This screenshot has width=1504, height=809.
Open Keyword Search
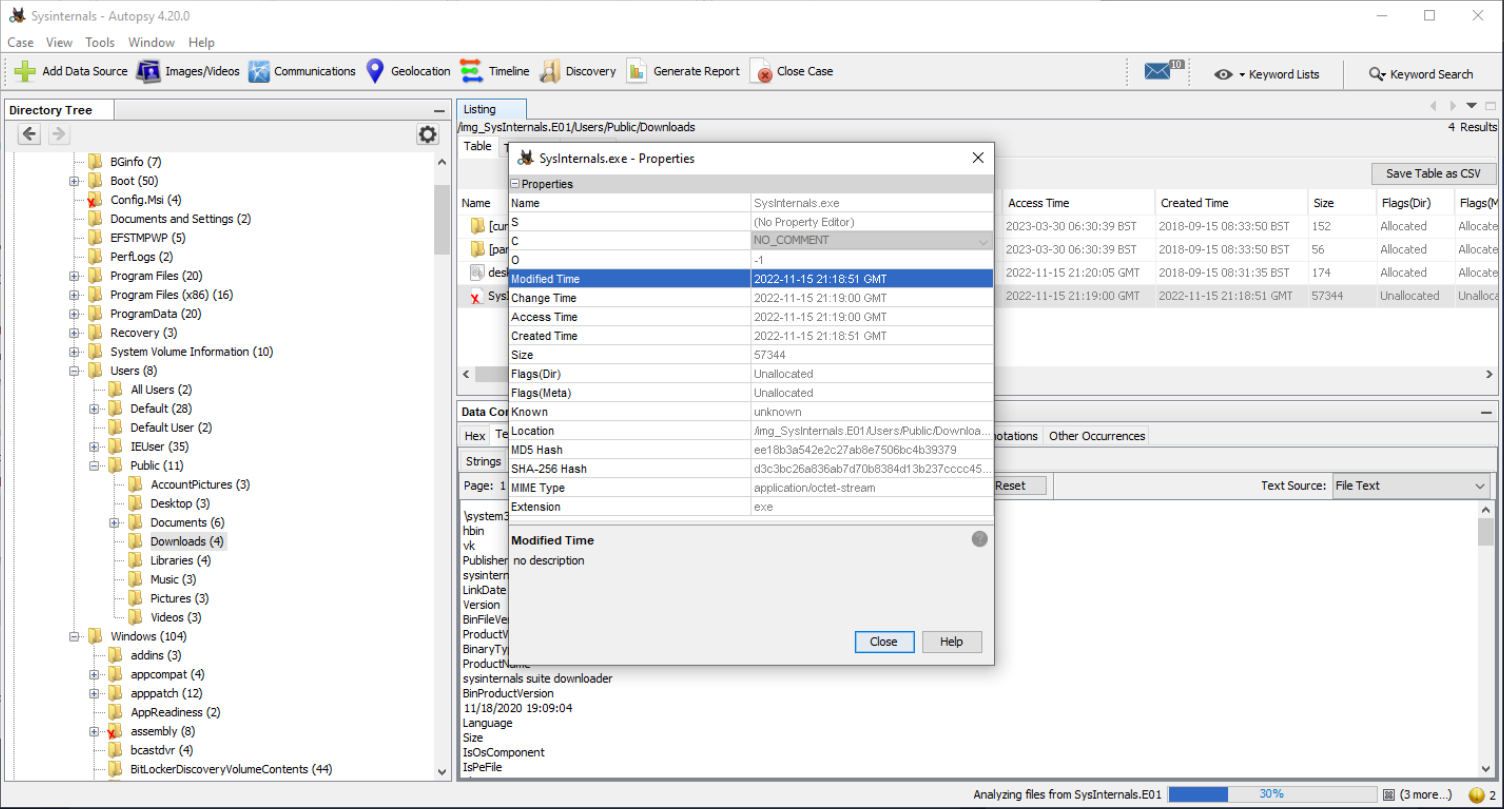point(1420,74)
